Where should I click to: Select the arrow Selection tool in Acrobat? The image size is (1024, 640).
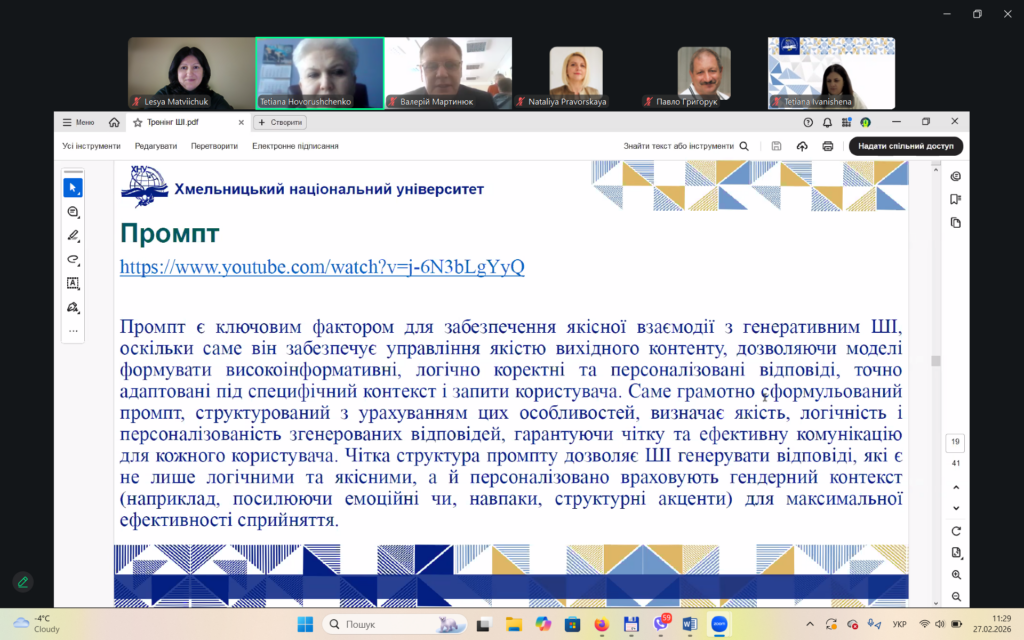[x=73, y=188]
